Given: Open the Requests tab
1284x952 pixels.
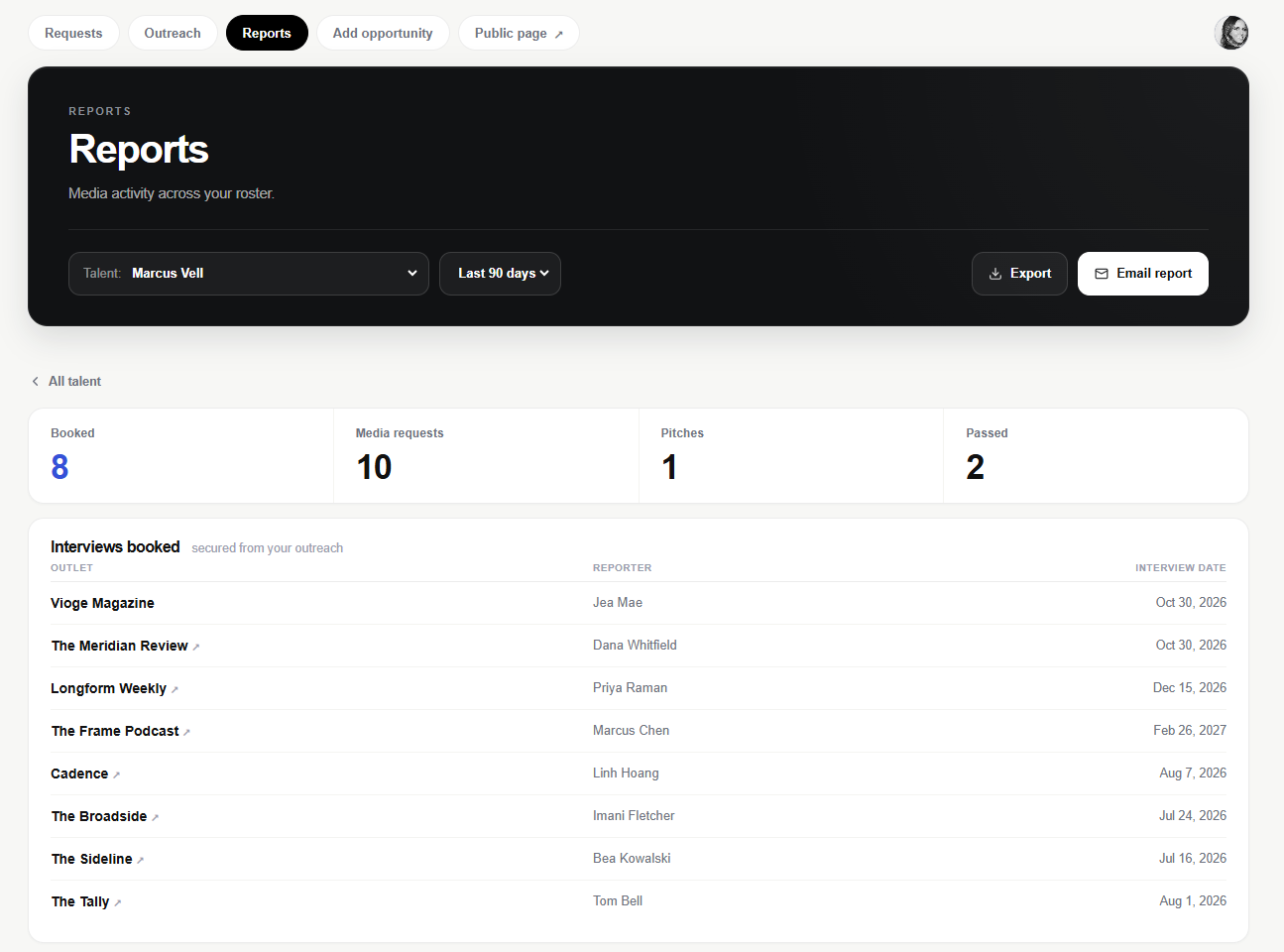Looking at the screenshot, I should 73,33.
